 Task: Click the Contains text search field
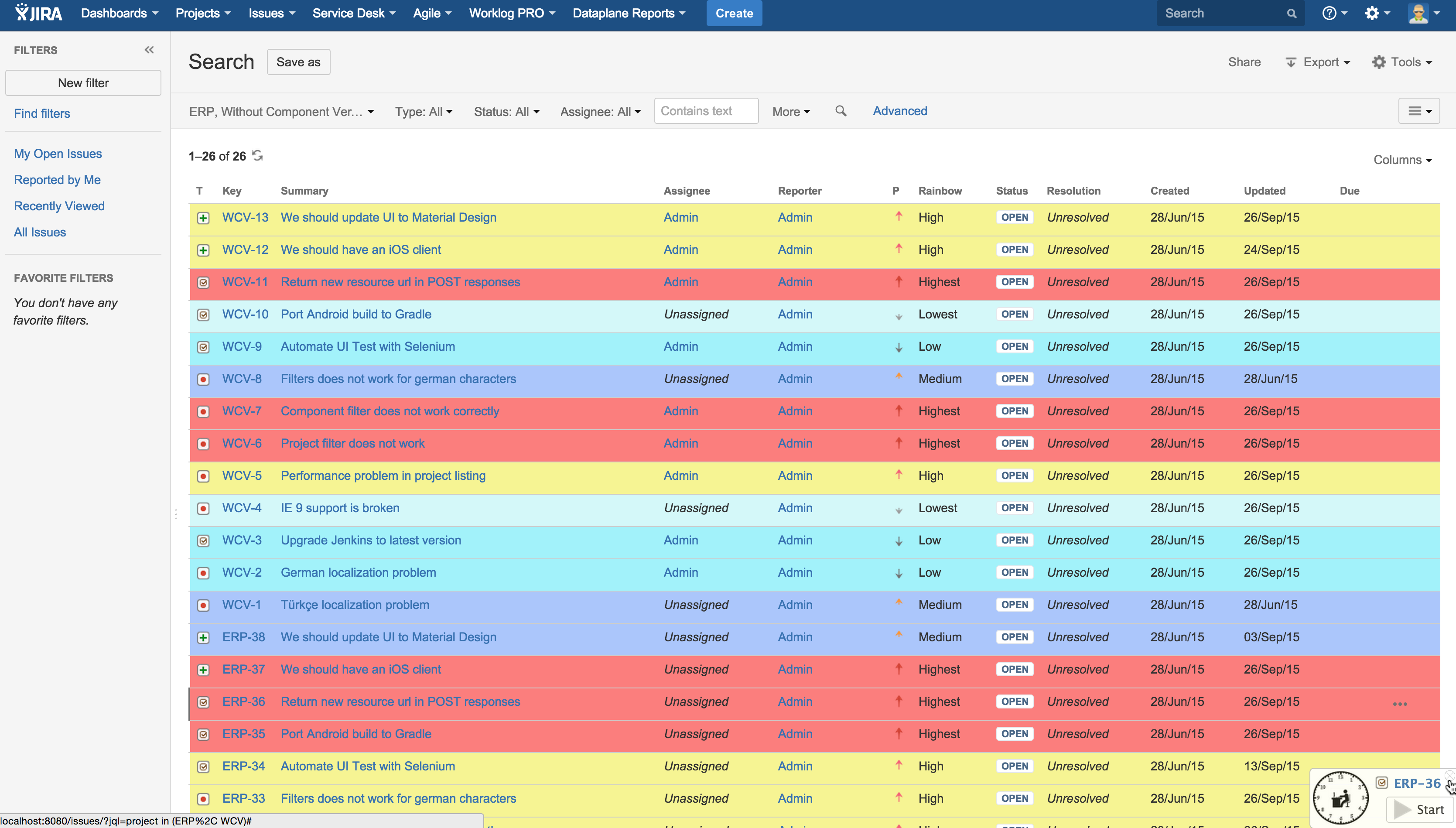[706, 111]
